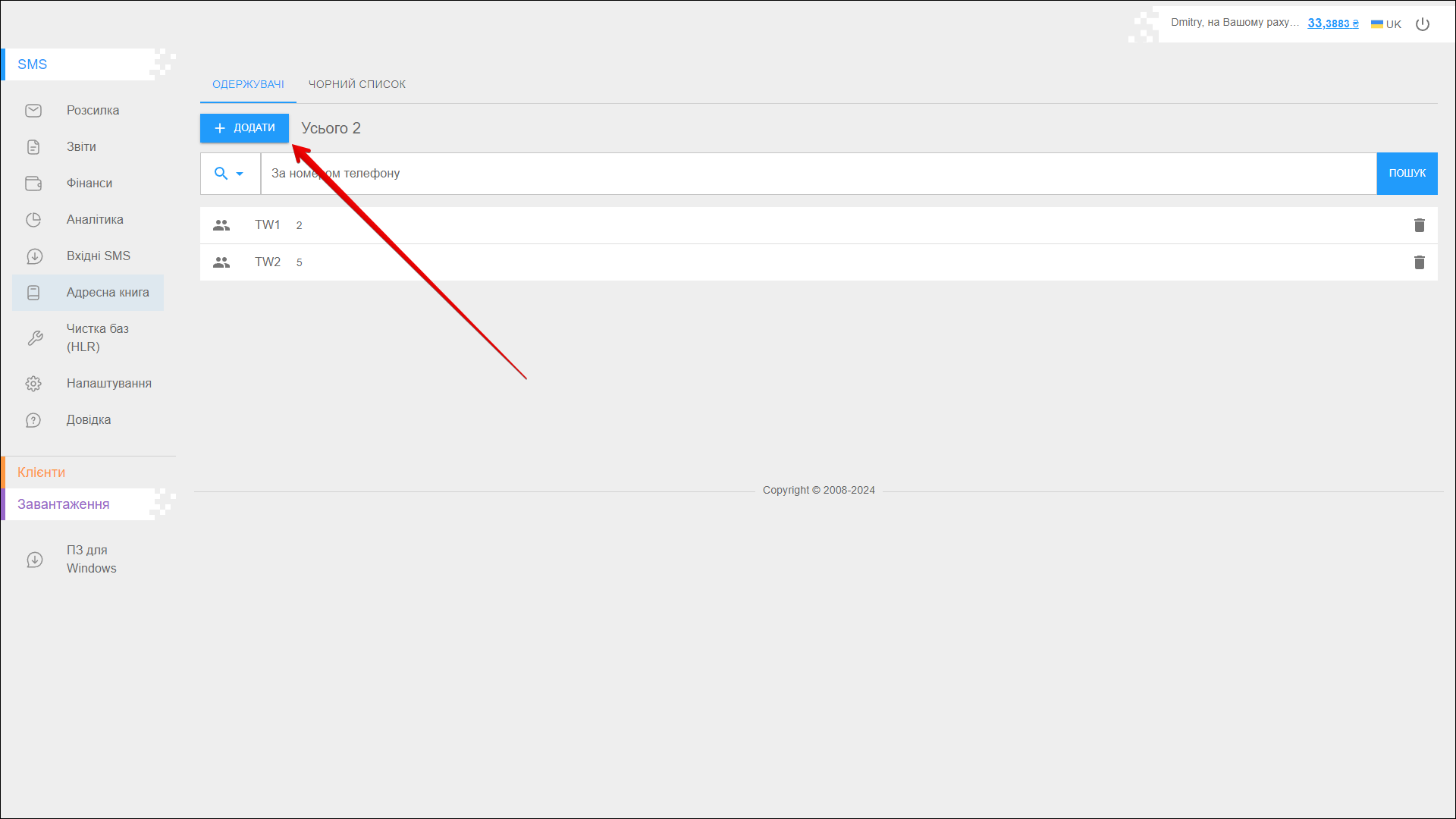Click the TW2 group people icon
1456x819 pixels.
coord(221,262)
